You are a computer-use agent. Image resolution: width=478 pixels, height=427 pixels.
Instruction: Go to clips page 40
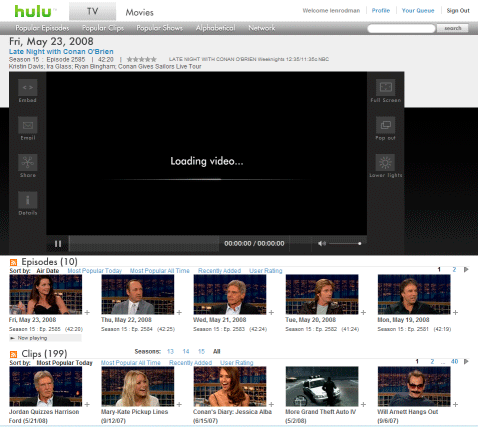[x=454, y=361]
